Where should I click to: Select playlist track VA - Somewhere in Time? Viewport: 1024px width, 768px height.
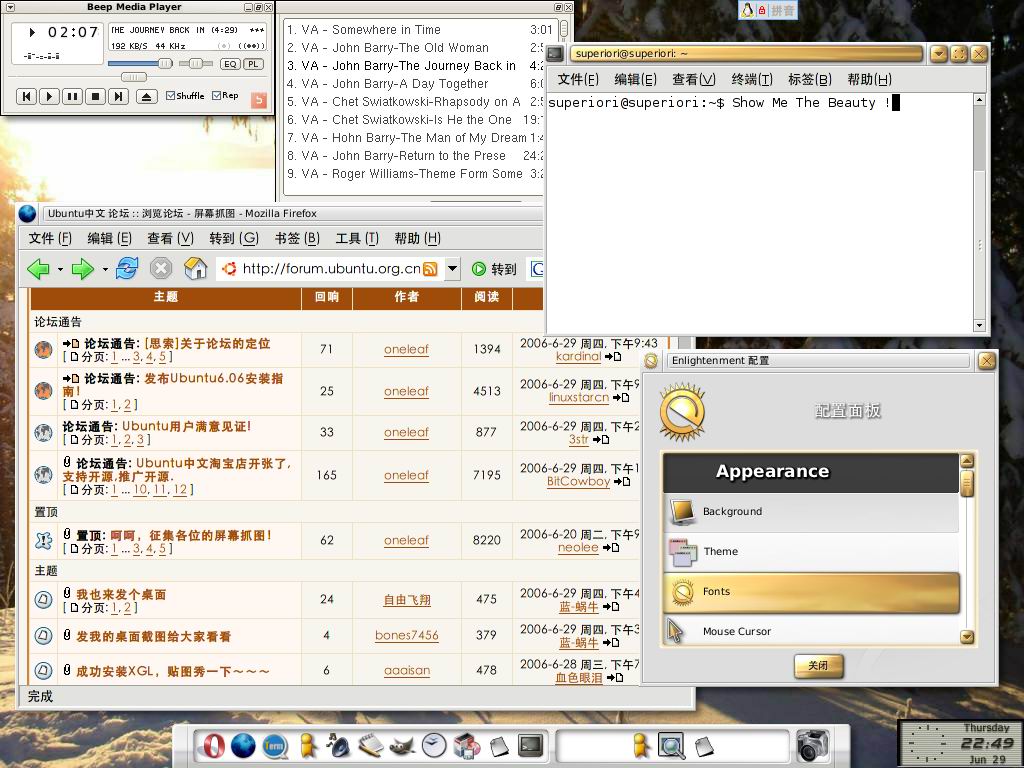click(421, 30)
